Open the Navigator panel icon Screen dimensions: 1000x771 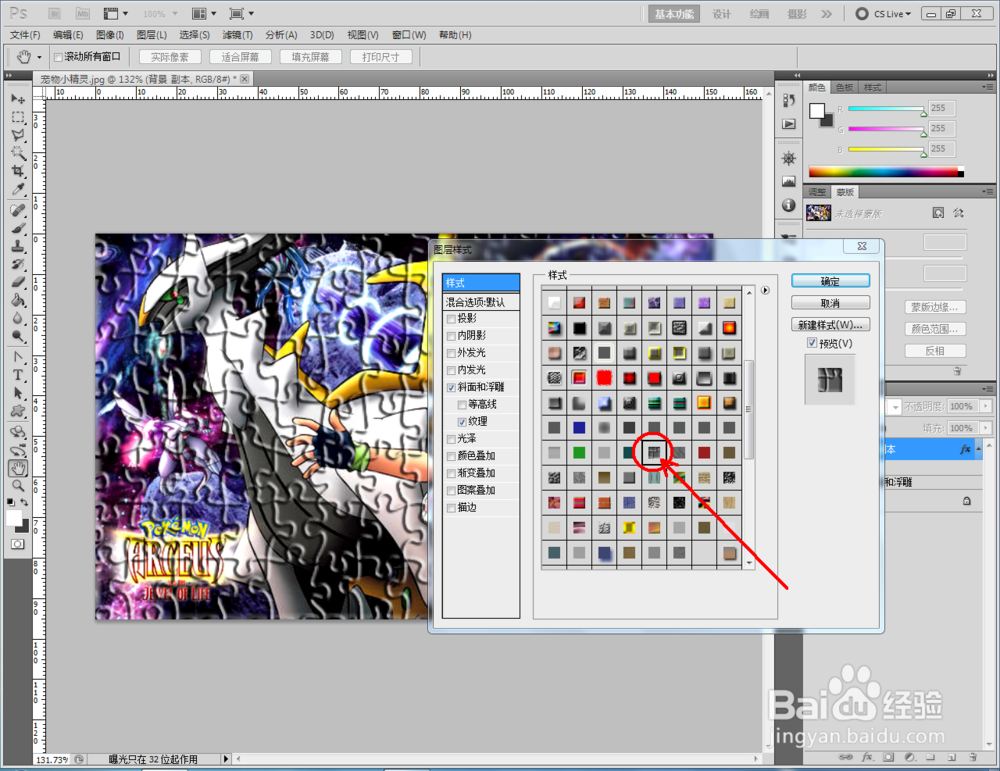(789, 158)
